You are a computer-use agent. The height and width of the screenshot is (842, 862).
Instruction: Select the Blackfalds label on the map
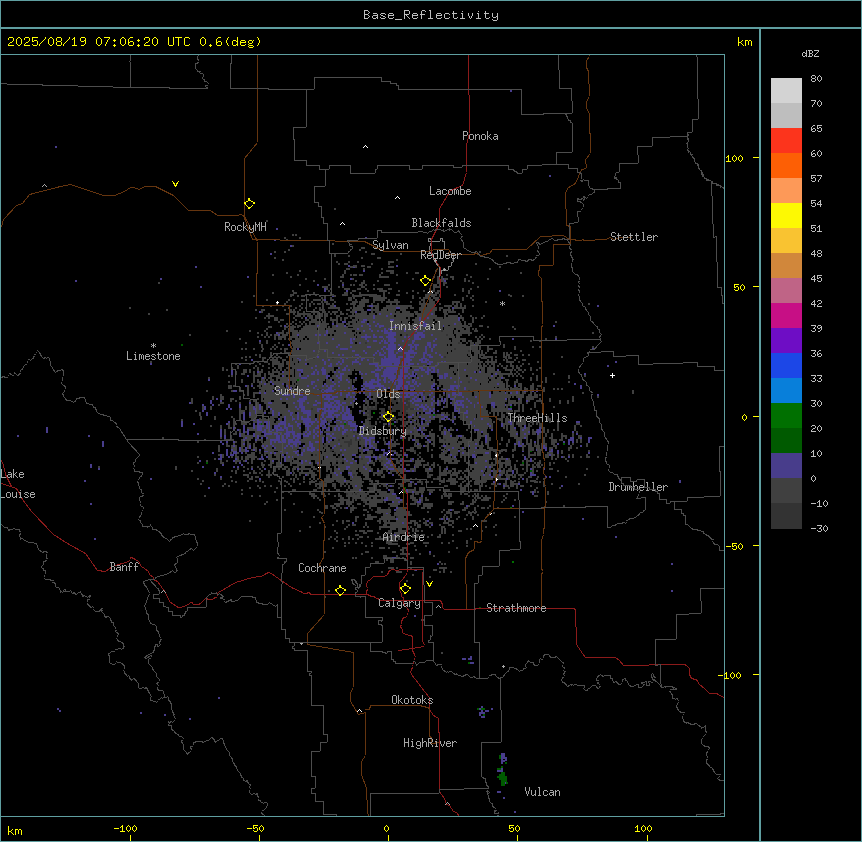click(x=441, y=223)
